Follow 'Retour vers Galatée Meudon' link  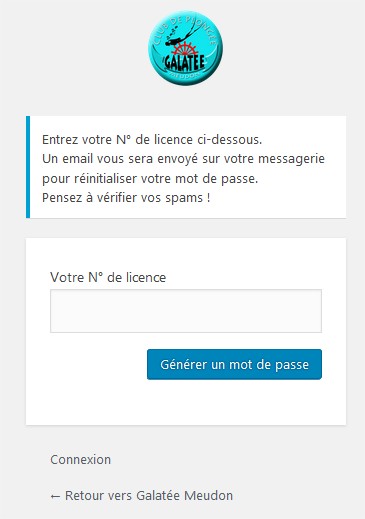[142, 496]
